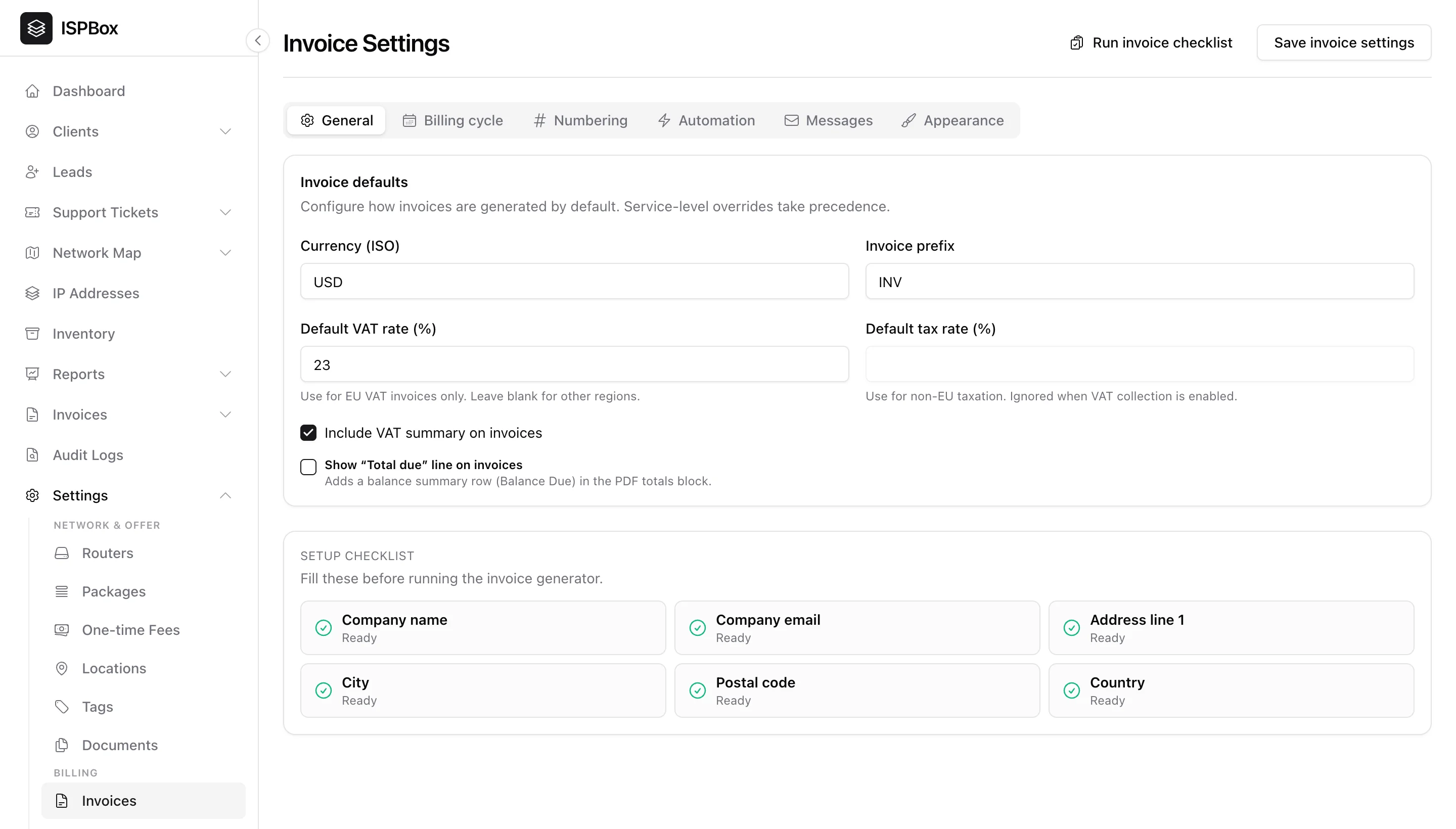Viewport: 1456px width, 829px height.
Task: Go to Leads page
Action: [x=129, y=172]
